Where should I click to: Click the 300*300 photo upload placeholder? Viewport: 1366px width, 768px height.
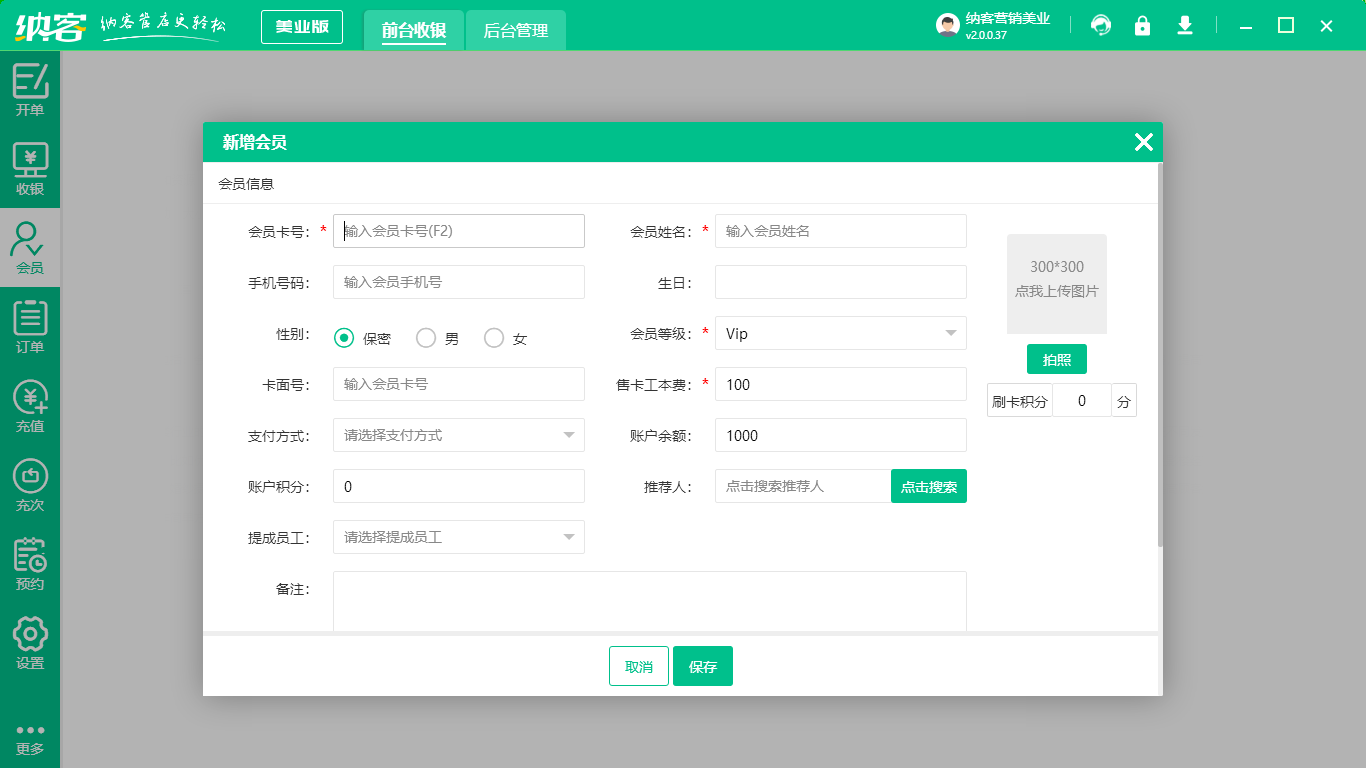click(1056, 284)
